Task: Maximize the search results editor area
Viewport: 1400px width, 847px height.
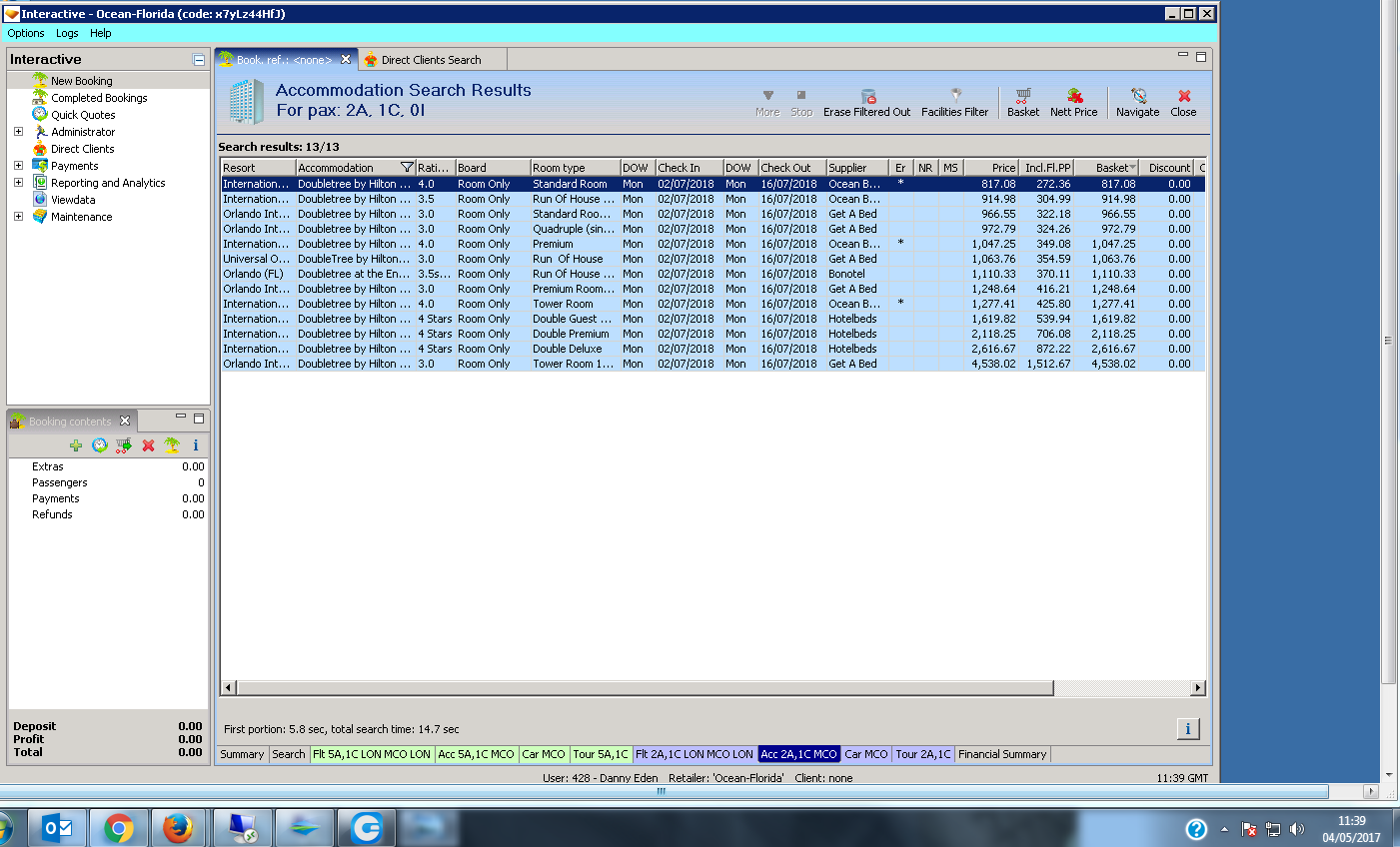Action: pyautogui.click(x=1201, y=57)
